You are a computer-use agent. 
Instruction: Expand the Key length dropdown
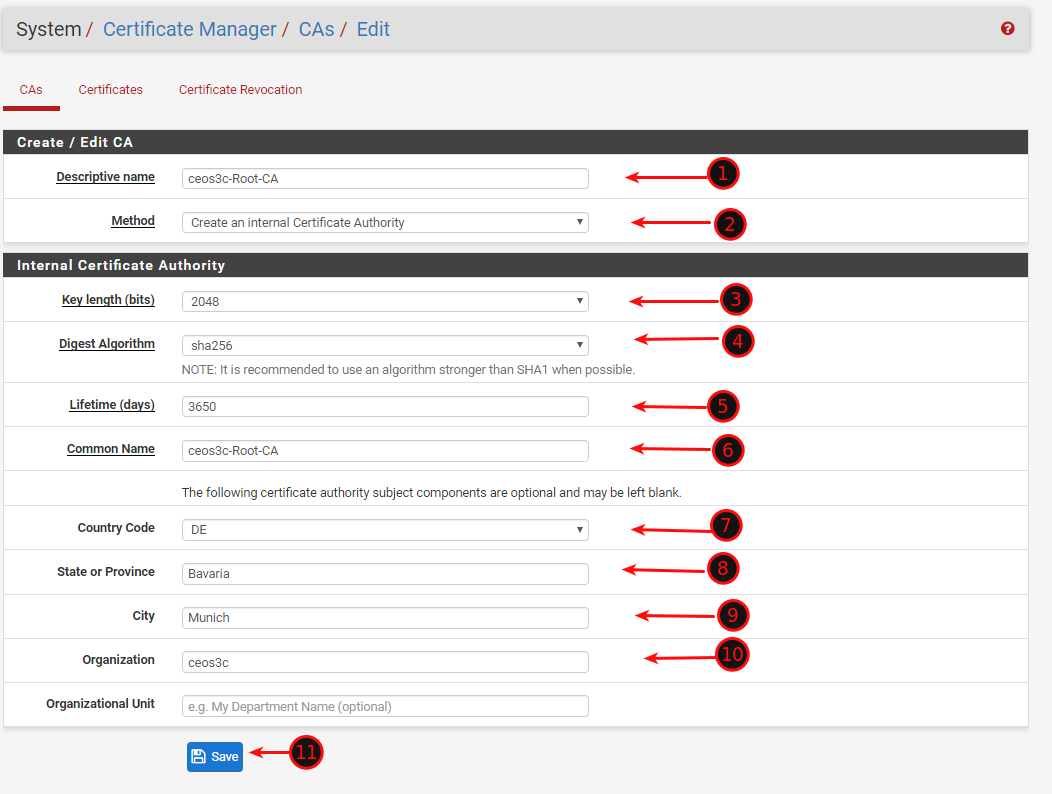coord(385,301)
